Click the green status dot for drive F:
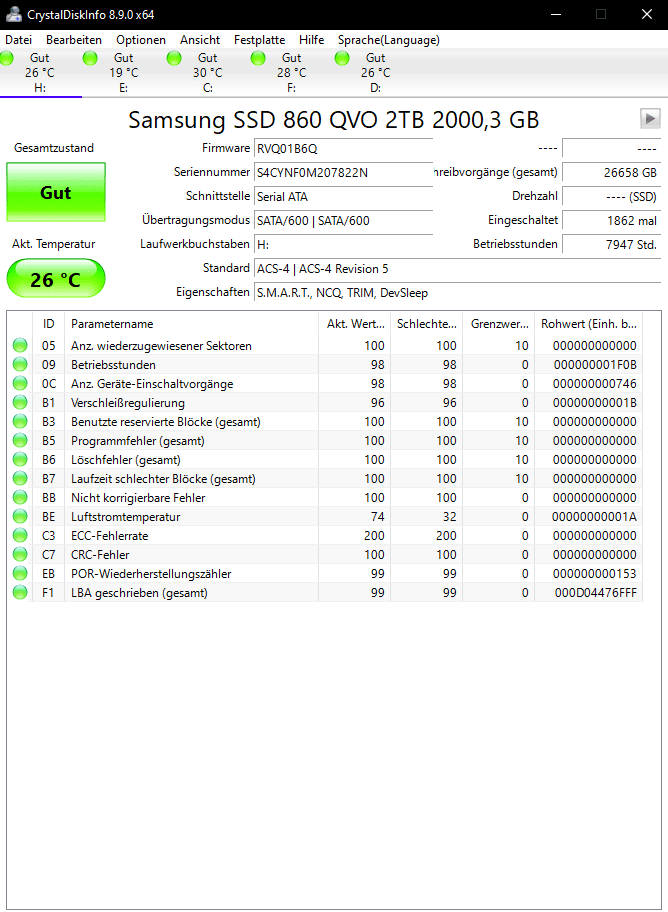The image size is (668, 912). pyautogui.click(x=258, y=58)
